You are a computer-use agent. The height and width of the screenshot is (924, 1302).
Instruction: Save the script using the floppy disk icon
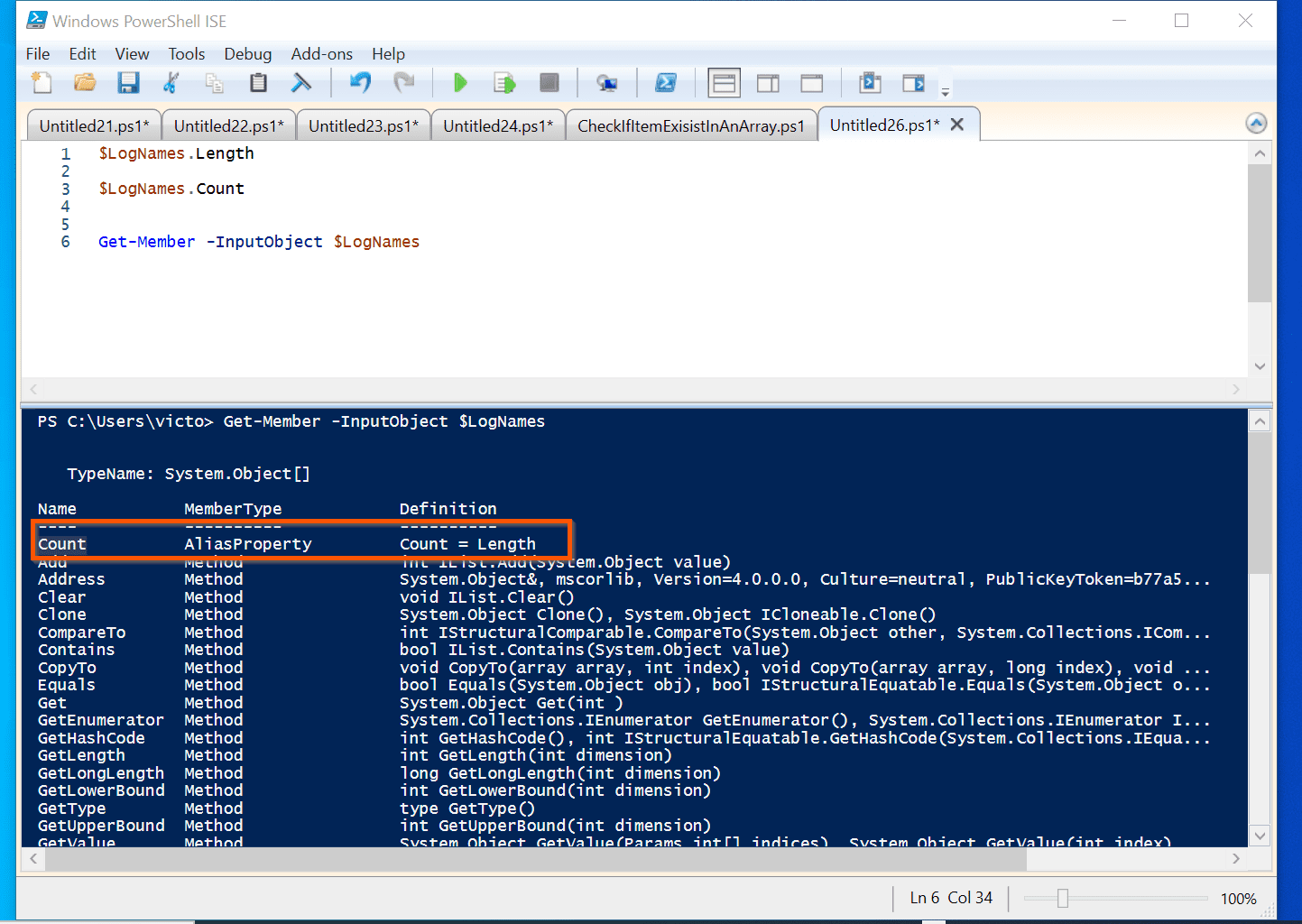click(x=128, y=83)
